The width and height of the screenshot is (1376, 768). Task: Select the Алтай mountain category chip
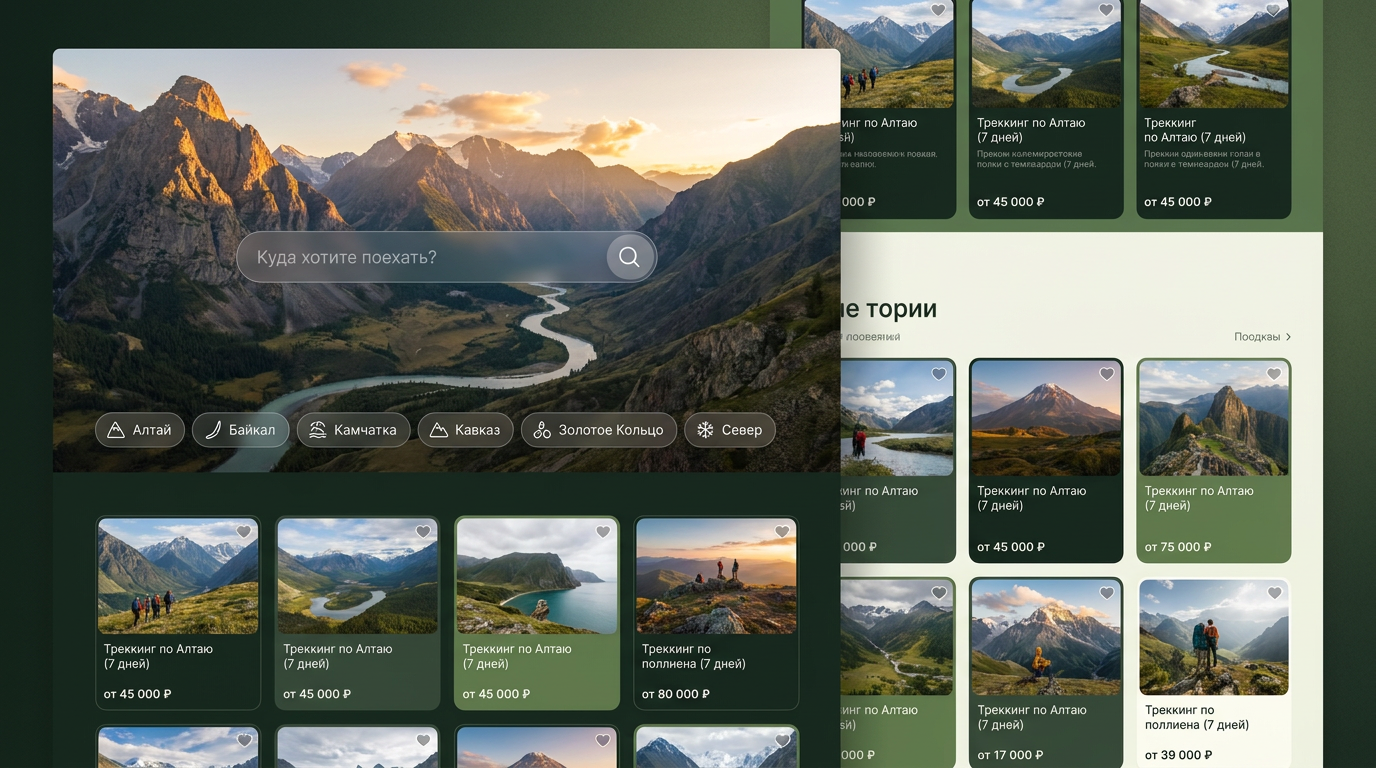tap(140, 430)
